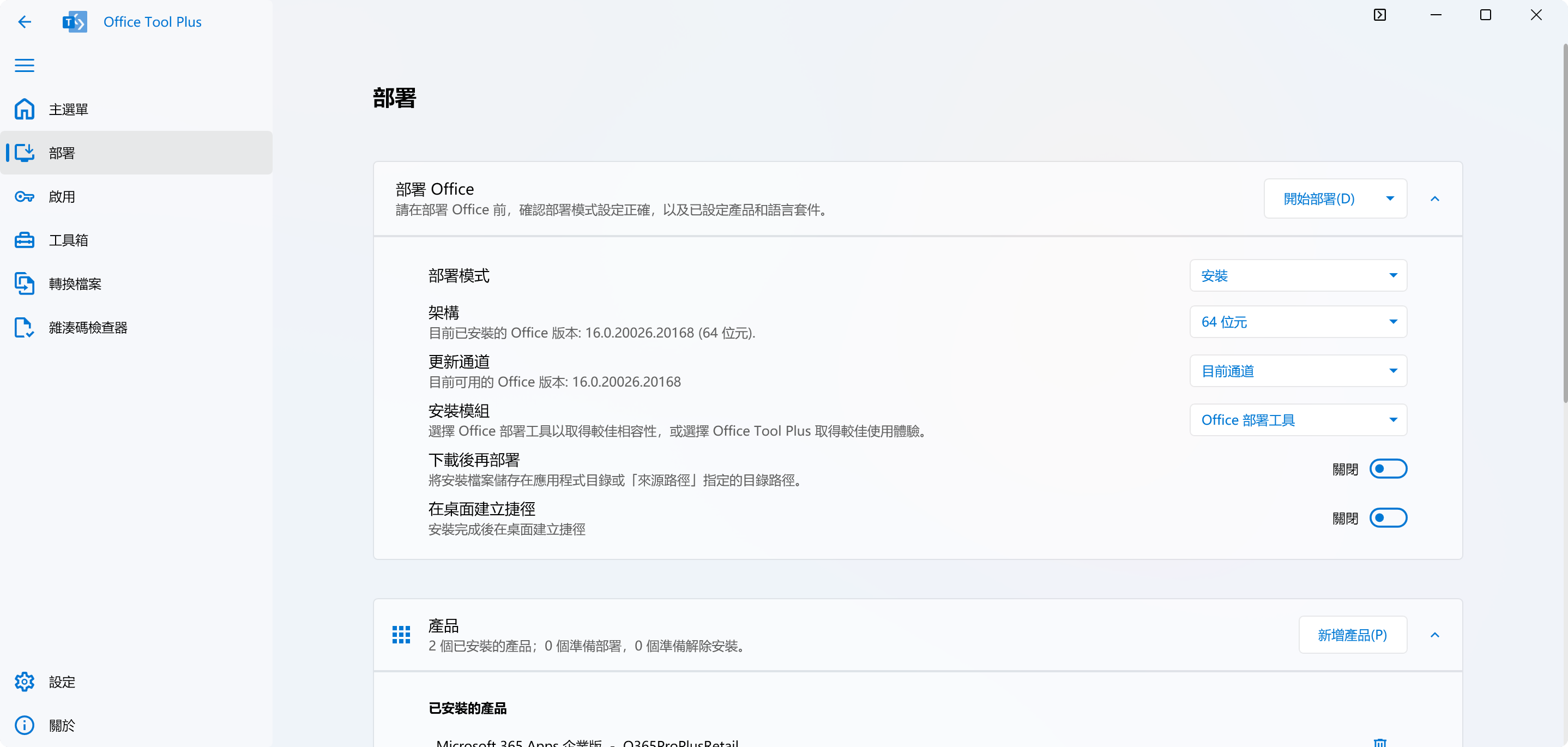Go to the 啟用 page
The image size is (1568, 747).
click(x=136, y=197)
